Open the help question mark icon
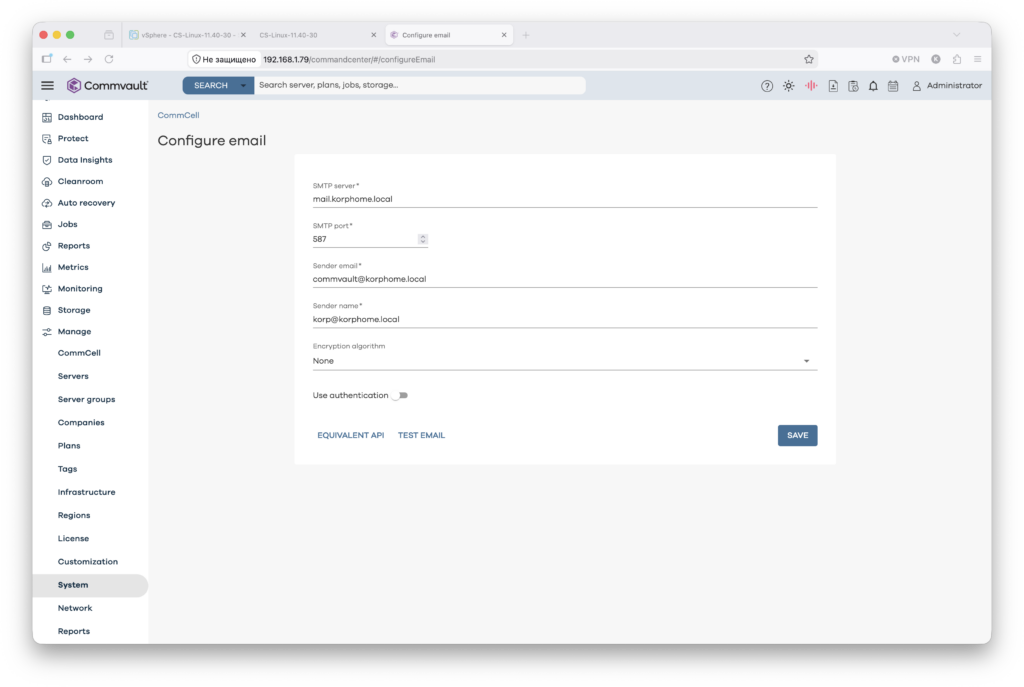This screenshot has height=687, width=1024. [767, 86]
